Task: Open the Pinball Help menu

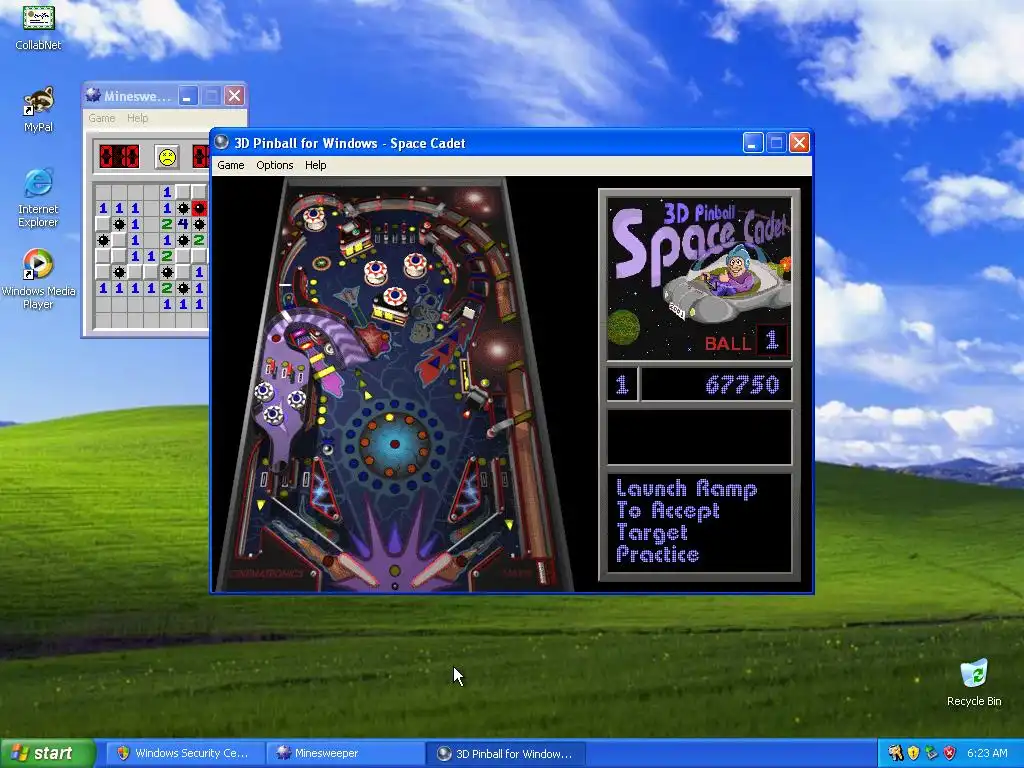Action: pyautogui.click(x=315, y=165)
